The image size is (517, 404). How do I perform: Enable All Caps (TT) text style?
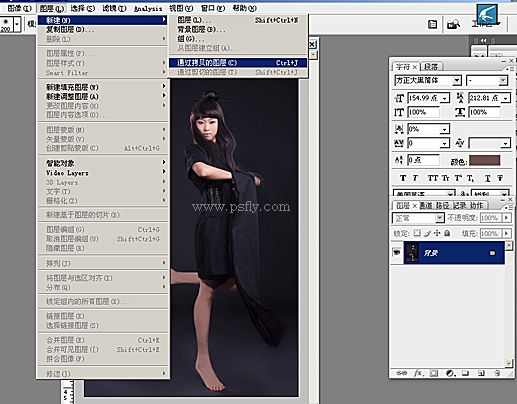pos(432,178)
